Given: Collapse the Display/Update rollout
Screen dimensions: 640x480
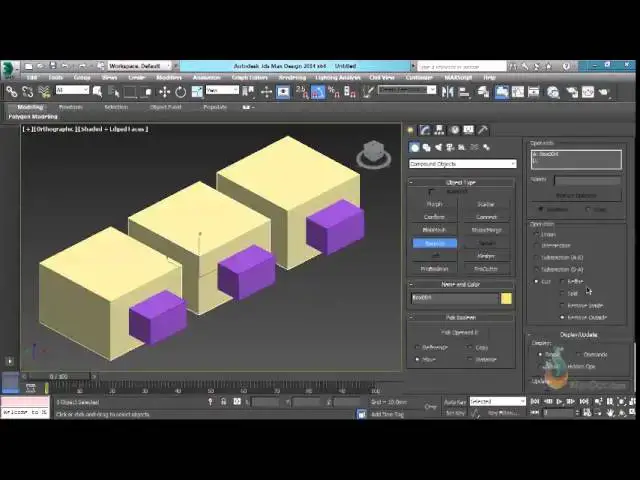Looking at the screenshot, I should tap(578, 335).
